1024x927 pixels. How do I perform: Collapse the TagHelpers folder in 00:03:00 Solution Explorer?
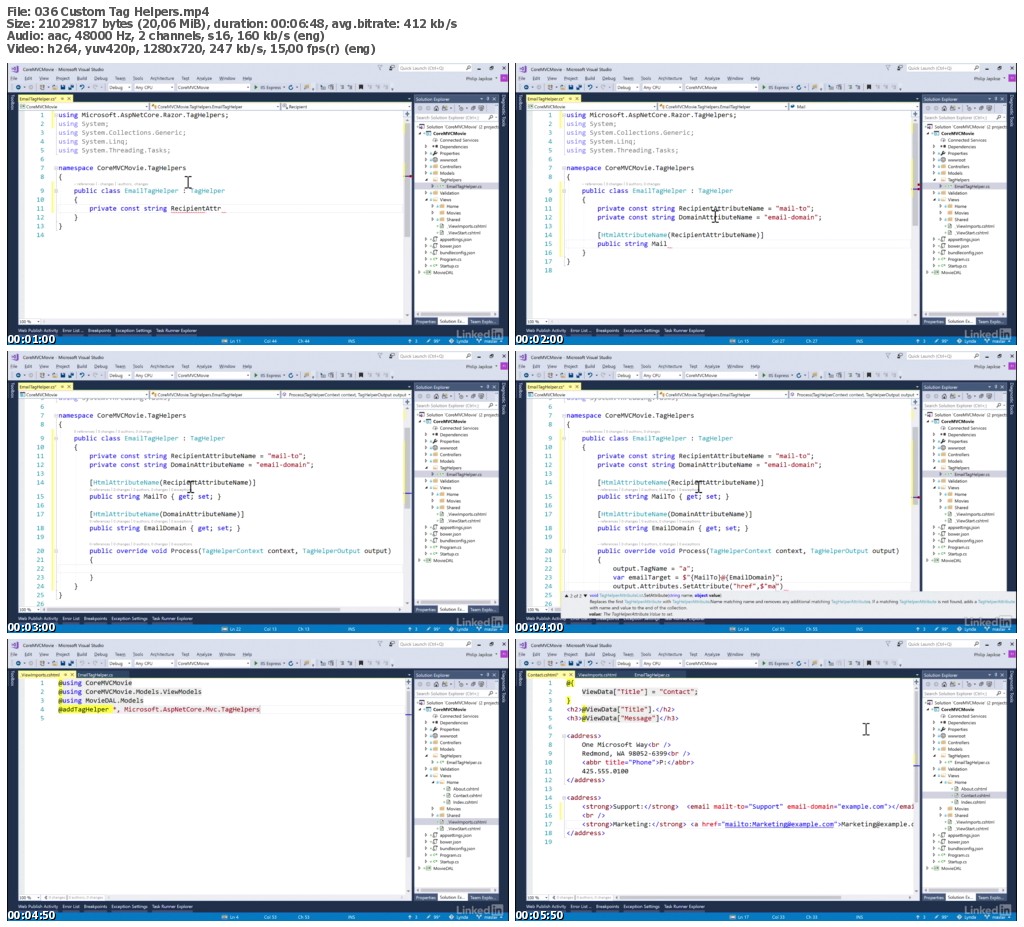tap(426, 468)
